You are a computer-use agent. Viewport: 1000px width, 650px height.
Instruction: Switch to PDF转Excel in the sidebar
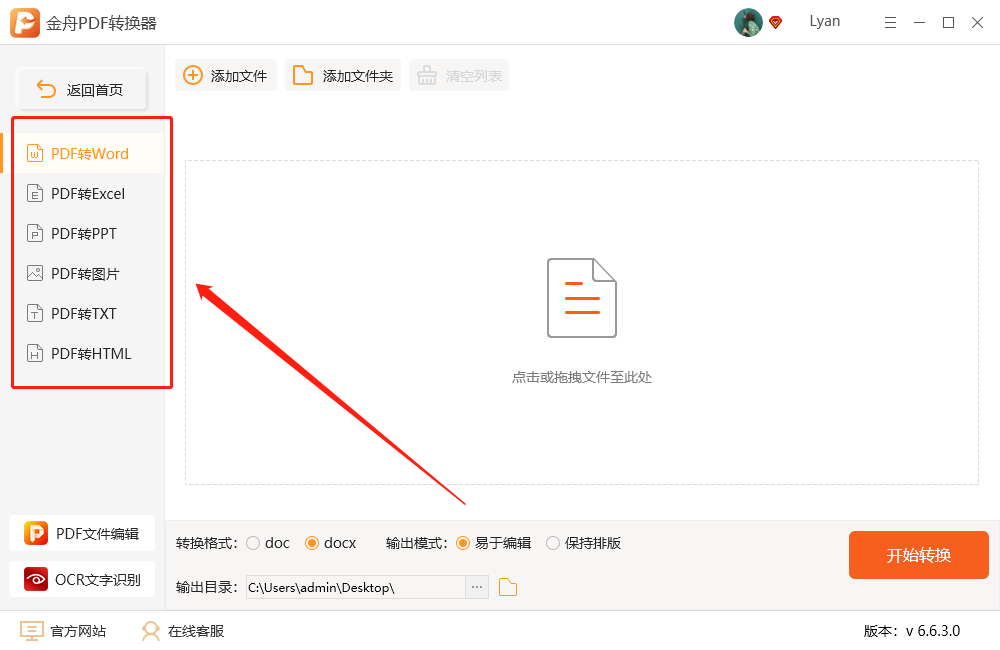coord(88,193)
